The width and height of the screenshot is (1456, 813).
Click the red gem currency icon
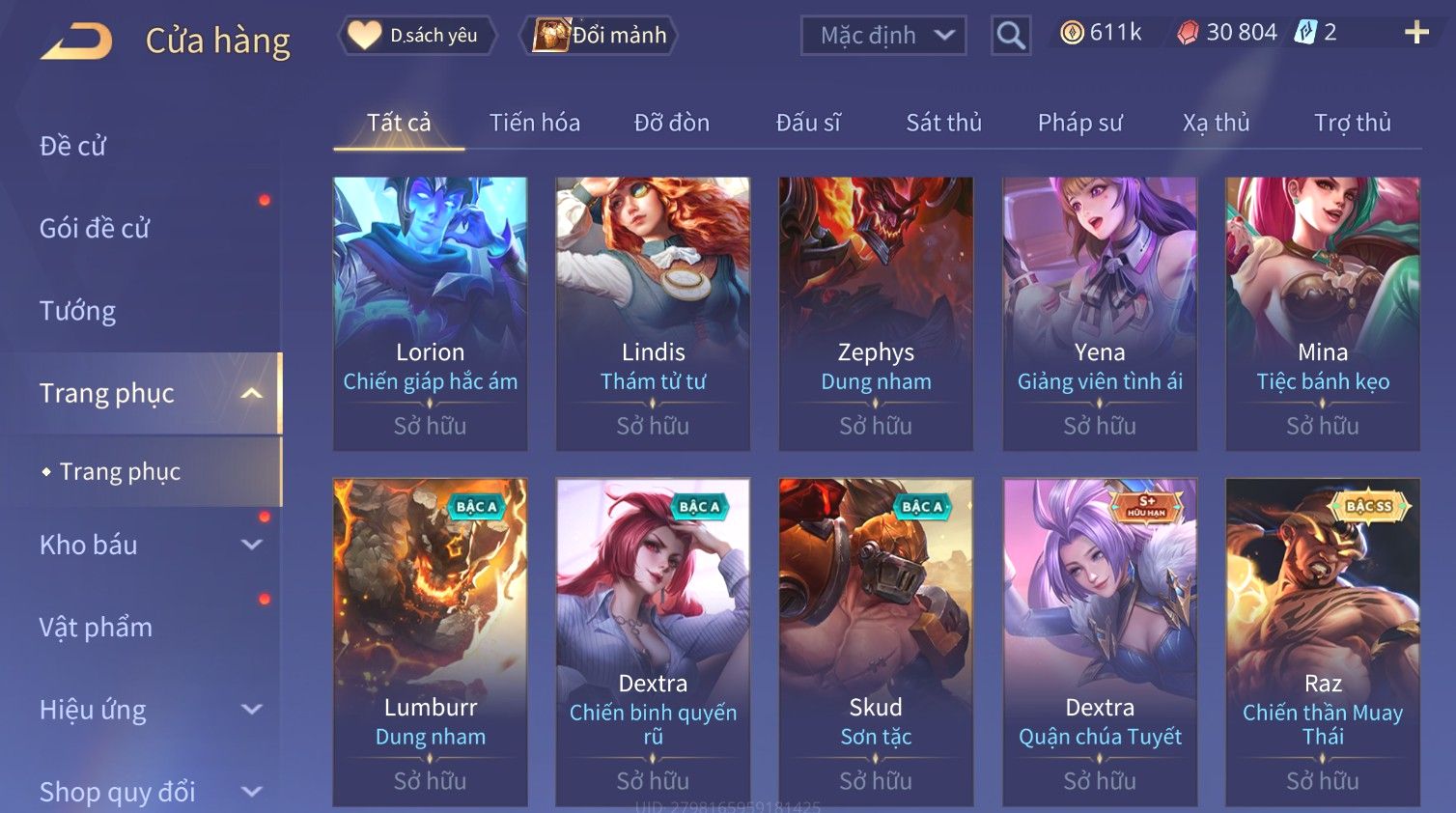(x=1188, y=33)
